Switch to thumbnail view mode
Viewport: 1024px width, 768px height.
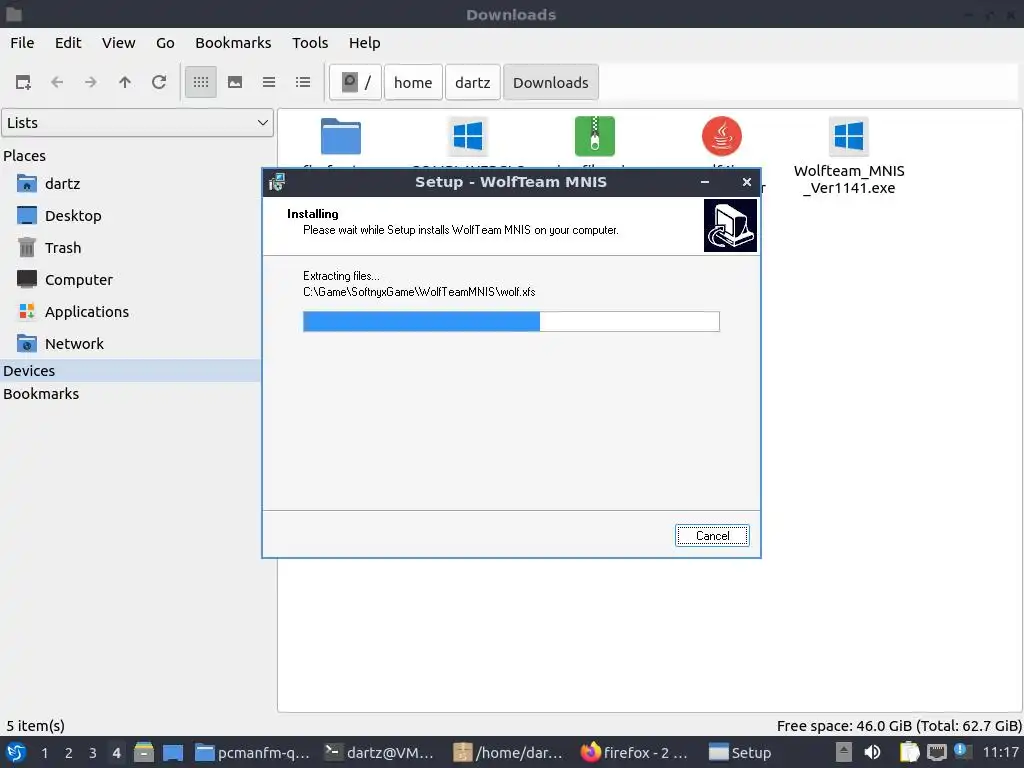pos(235,82)
